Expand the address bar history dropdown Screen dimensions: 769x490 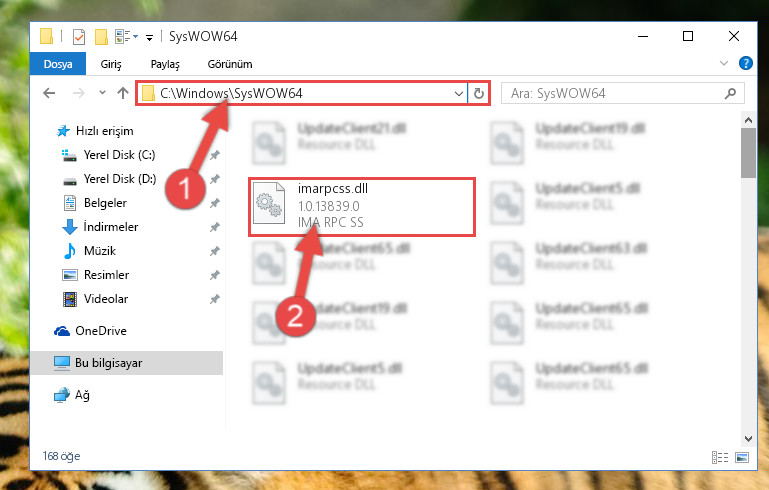coord(459,93)
